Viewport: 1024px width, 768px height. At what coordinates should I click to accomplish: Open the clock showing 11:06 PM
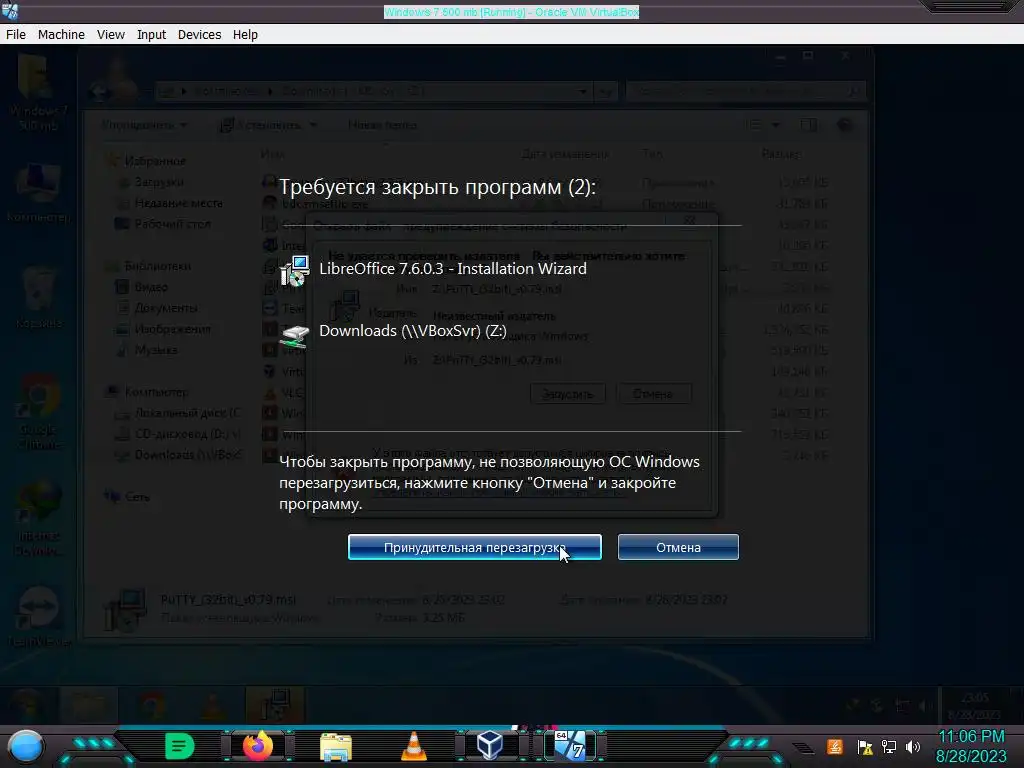click(x=971, y=746)
